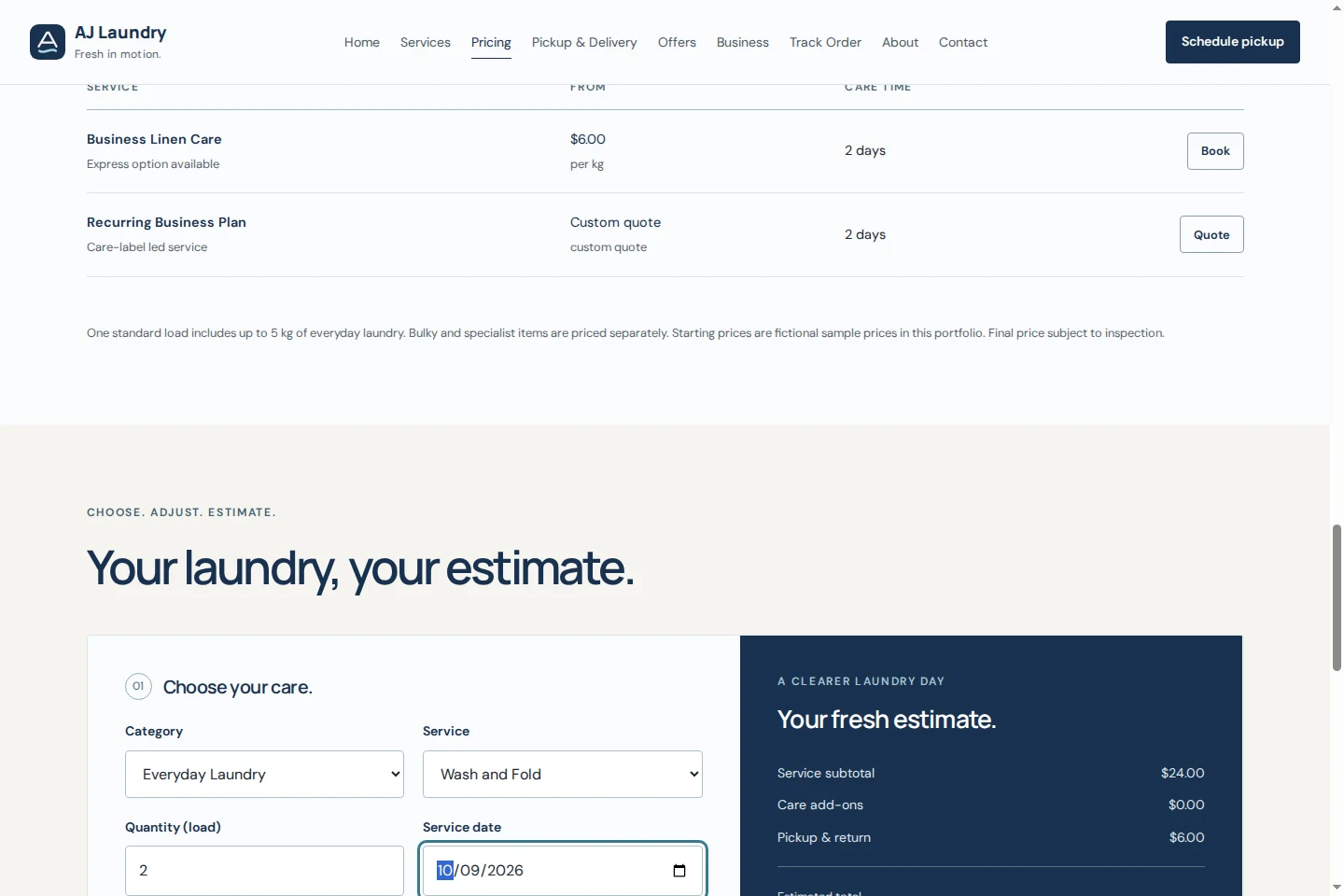1344x896 pixels.
Task: Book the Business Linen Care service
Action: pos(1215,151)
